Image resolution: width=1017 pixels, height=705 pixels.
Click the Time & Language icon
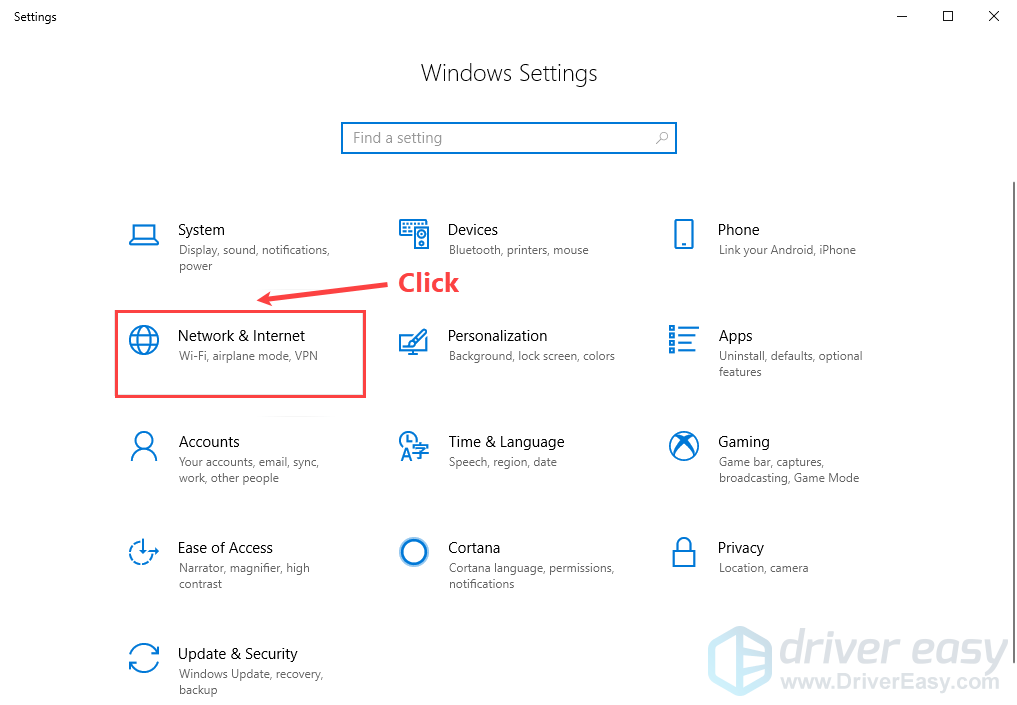[414, 446]
